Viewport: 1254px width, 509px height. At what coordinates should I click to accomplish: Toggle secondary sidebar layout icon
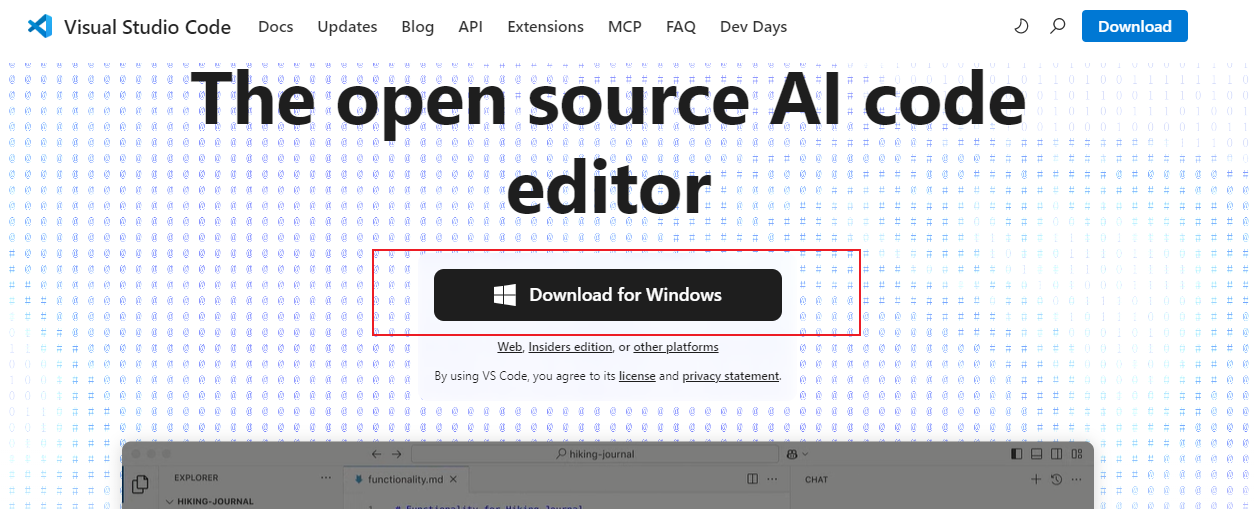click(1056, 454)
